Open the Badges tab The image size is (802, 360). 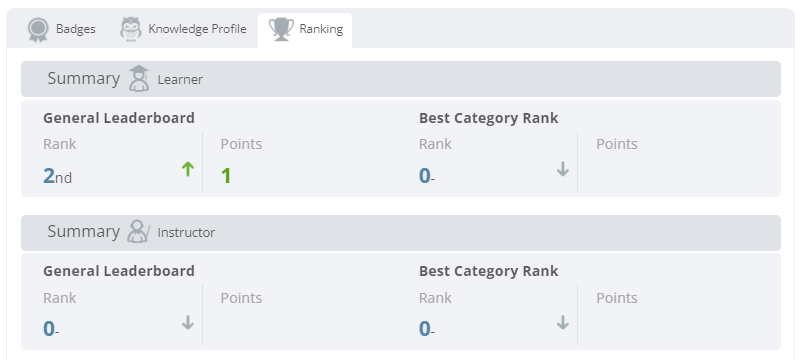[61, 29]
